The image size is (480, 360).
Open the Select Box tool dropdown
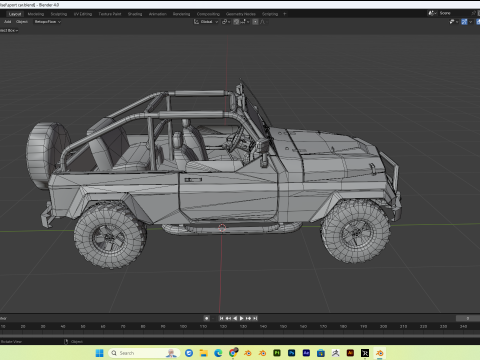9,30
